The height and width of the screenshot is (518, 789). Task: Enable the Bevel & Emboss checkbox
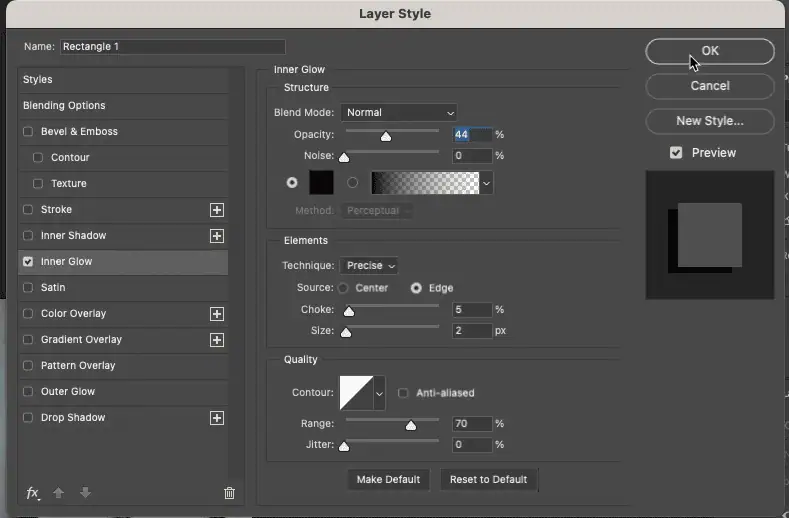28,132
